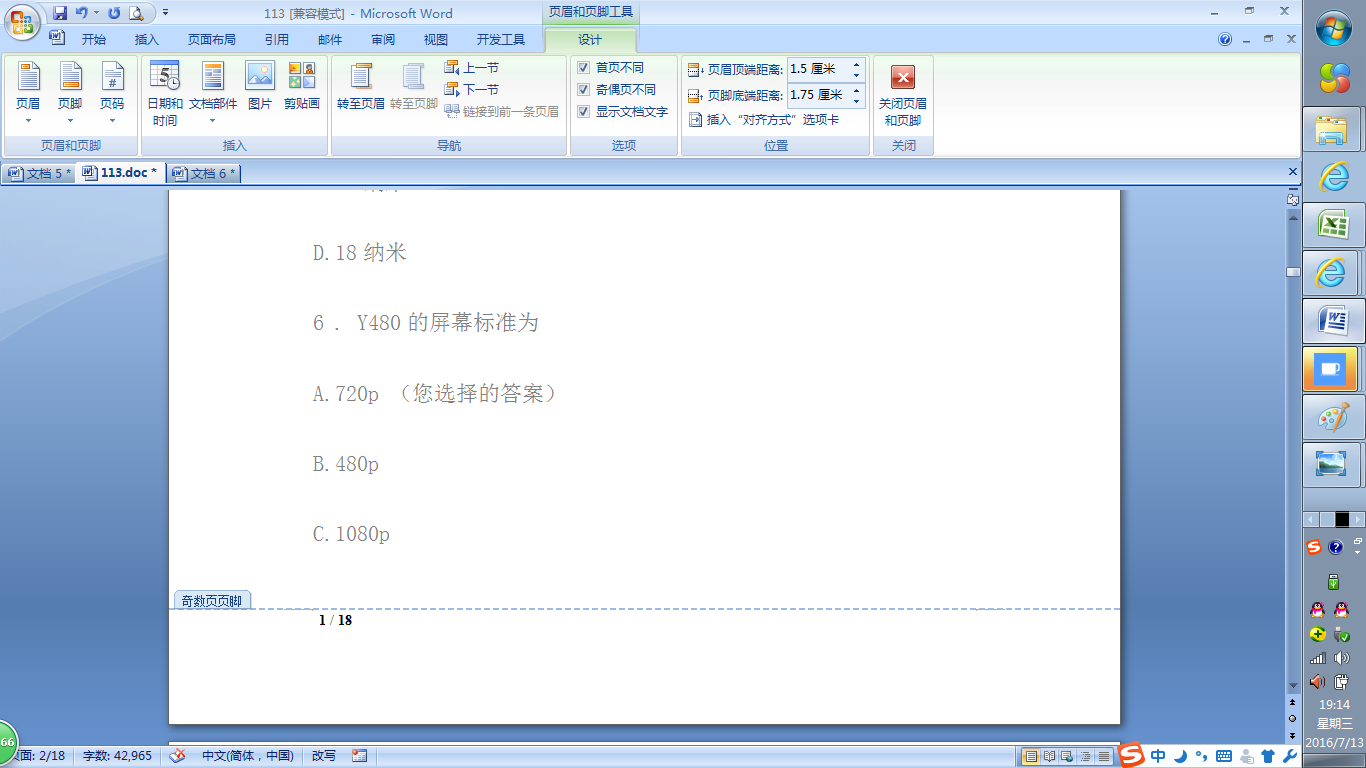The image size is (1366, 768).
Task: Open undo history dropdown arrow
Action: pyautogui.click(x=96, y=13)
